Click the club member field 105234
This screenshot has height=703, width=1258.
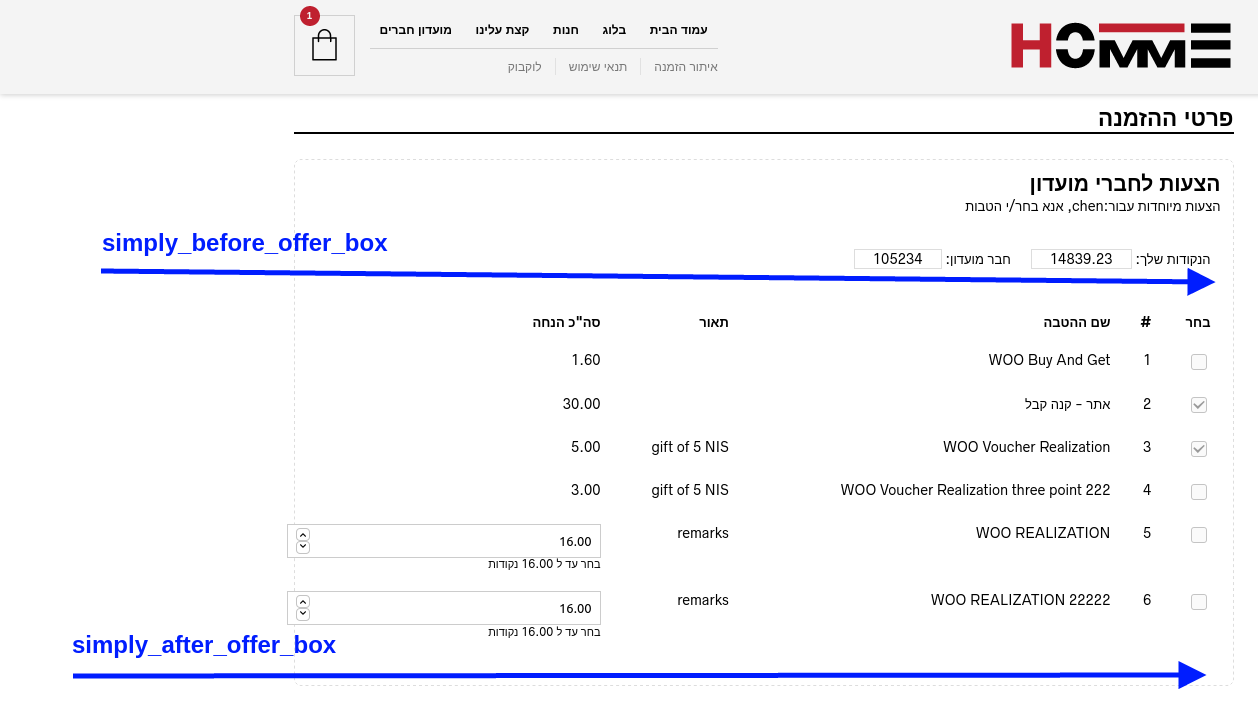[898, 259]
